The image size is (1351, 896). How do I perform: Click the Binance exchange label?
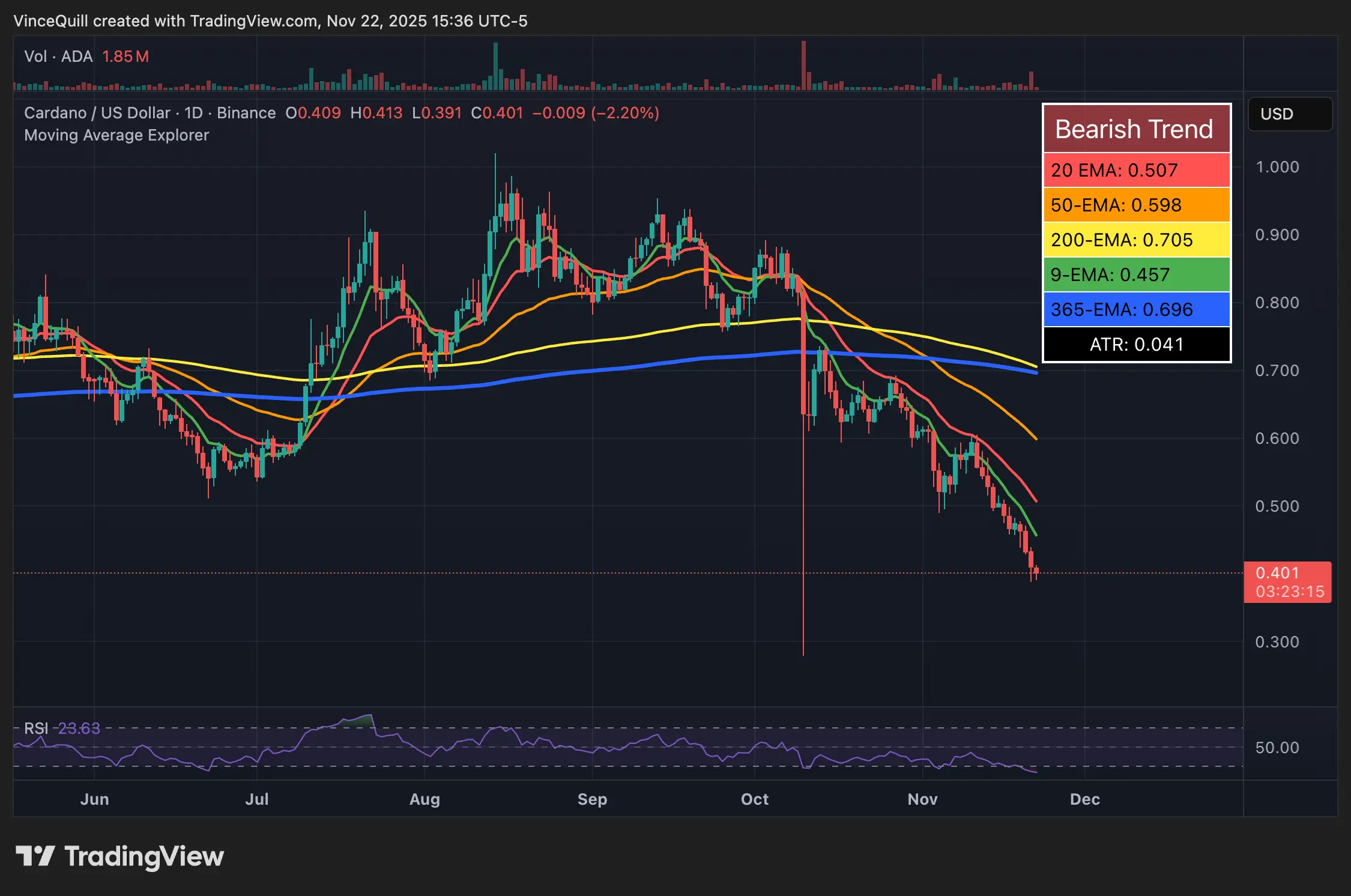(x=246, y=113)
